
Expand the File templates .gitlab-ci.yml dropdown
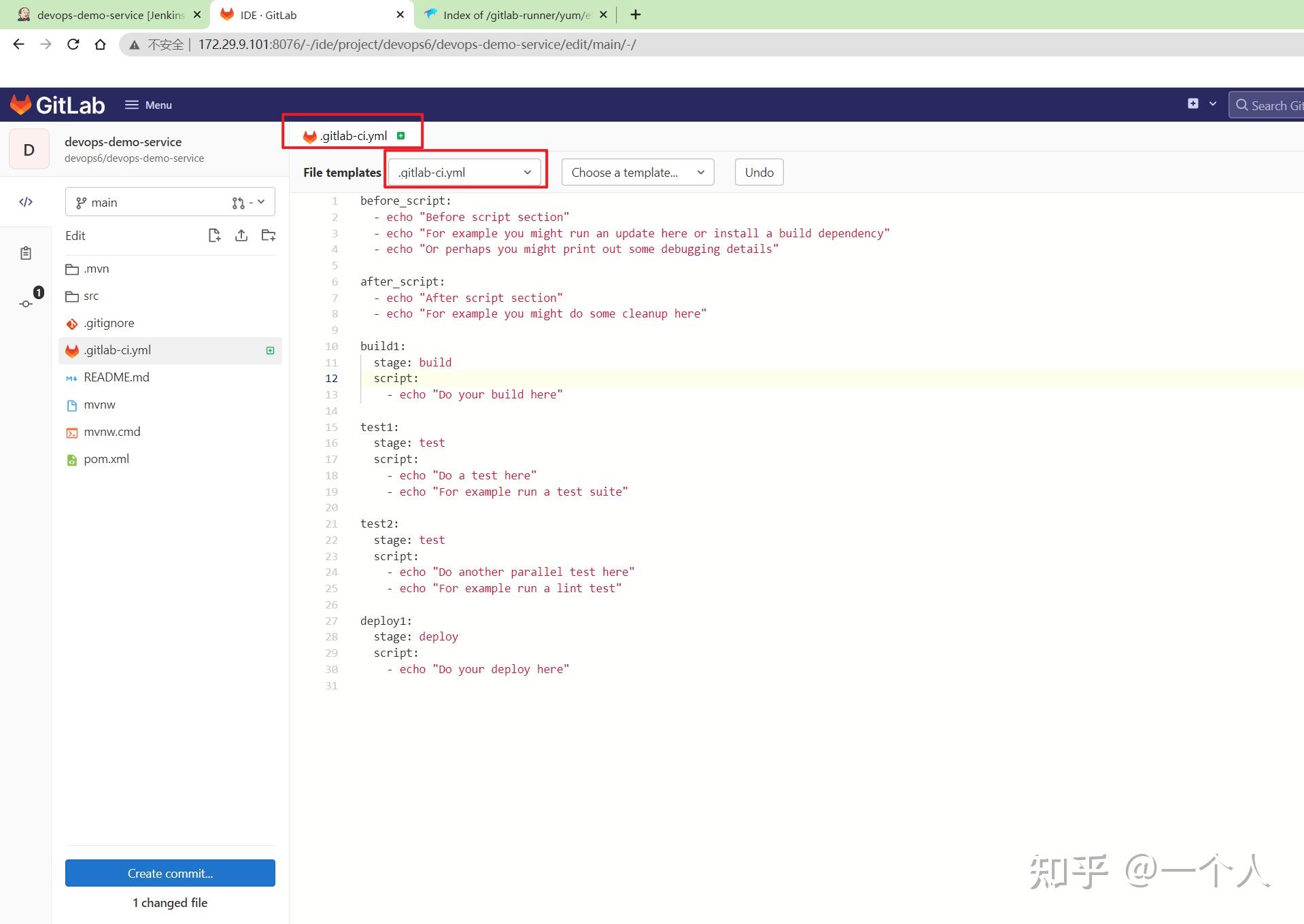tap(465, 172)
